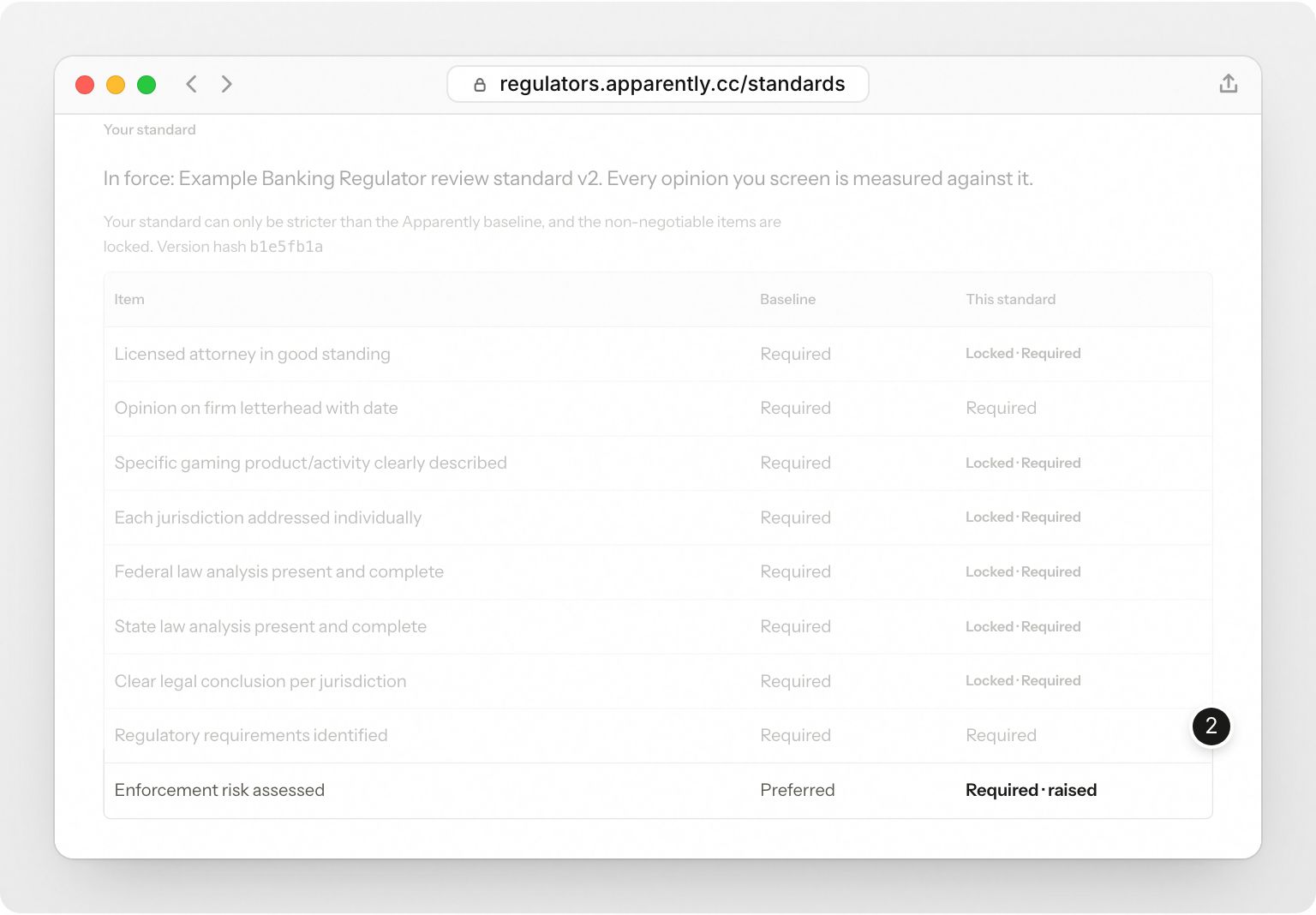
Task: Select 'Opinion on firm letterhead with date'
Action: 256,408
